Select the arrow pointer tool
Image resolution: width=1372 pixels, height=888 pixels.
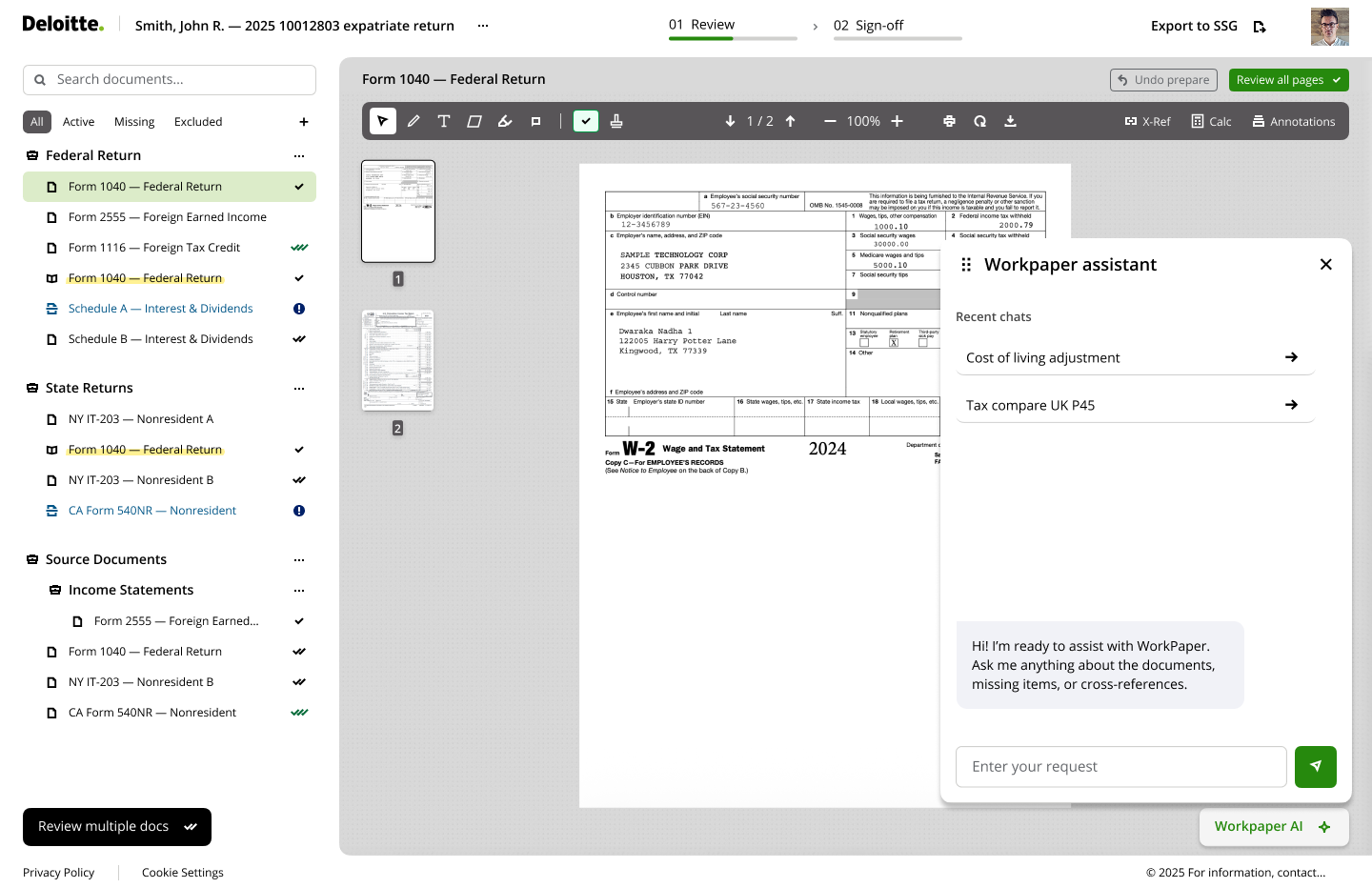[383, 121]
